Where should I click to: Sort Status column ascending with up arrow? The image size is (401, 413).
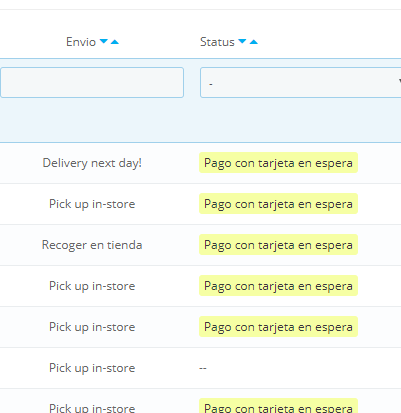[254, 42]
